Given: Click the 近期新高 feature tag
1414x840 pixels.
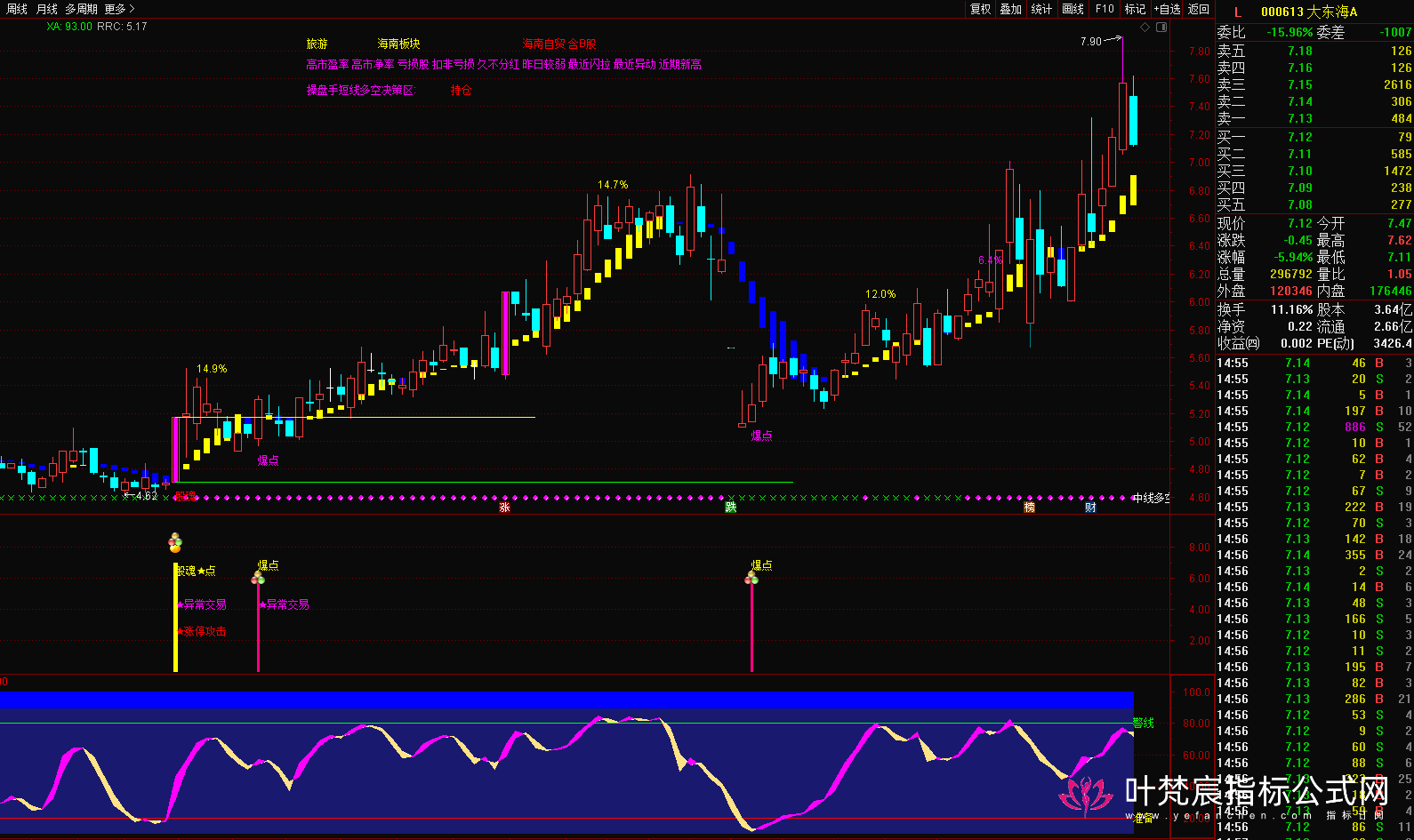Looking at the screenshot, I should coord(679,64).
